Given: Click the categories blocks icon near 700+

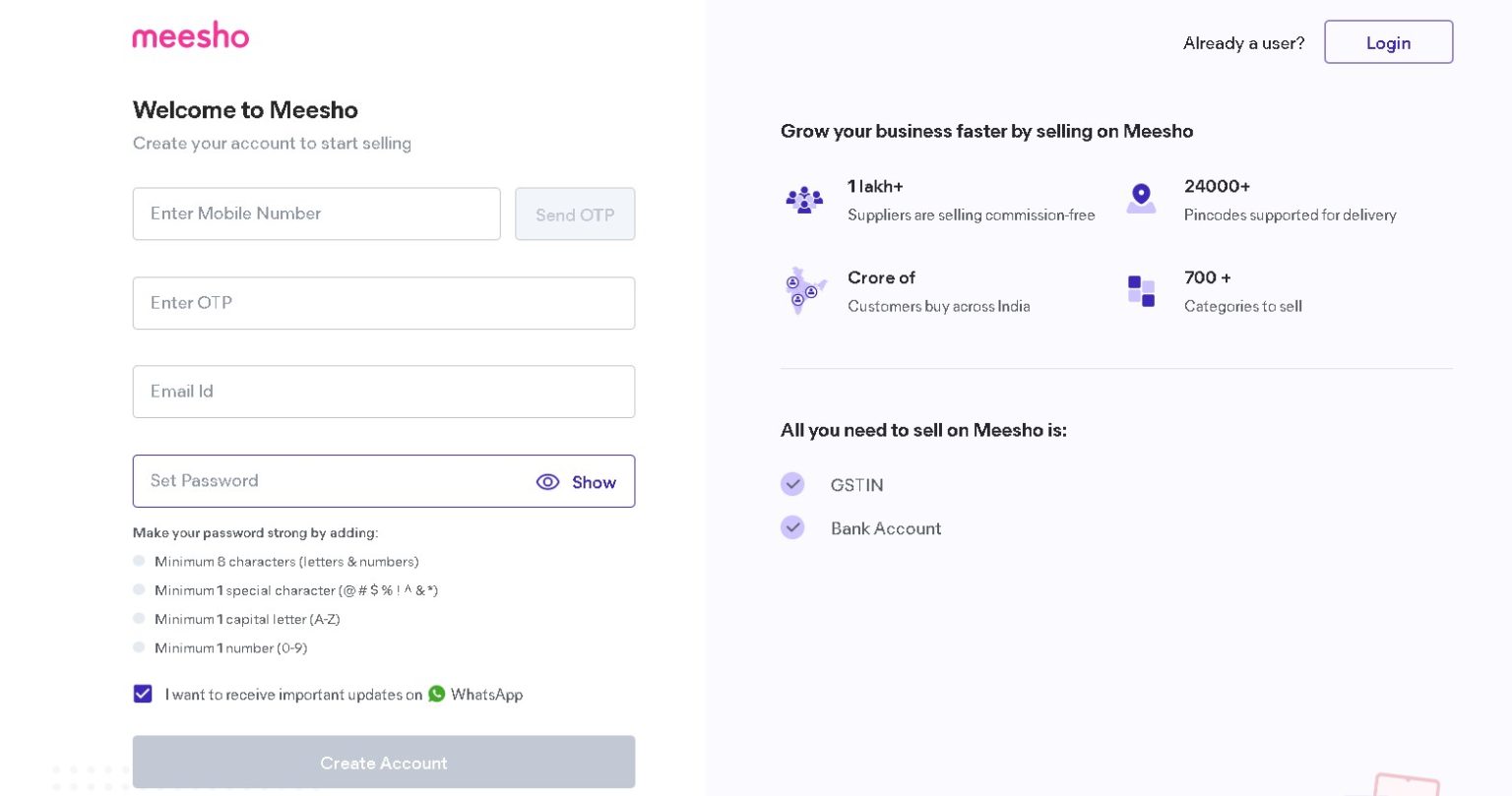Looking at the screenshot, I should pyautogui.click(x=1142, y=291).
